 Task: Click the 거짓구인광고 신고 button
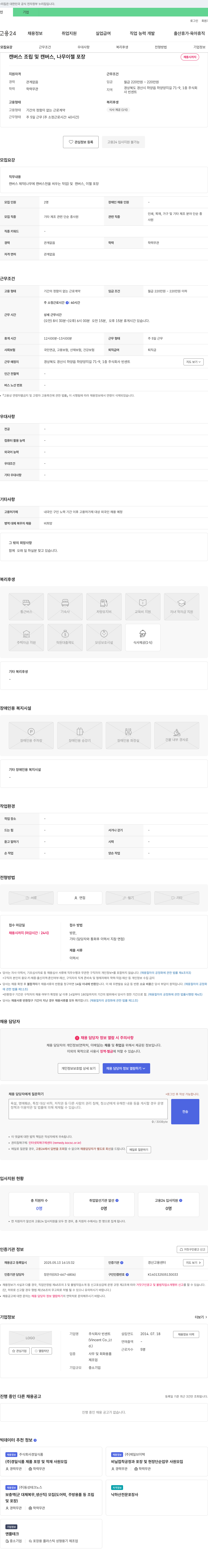[x=192, y=1250]
